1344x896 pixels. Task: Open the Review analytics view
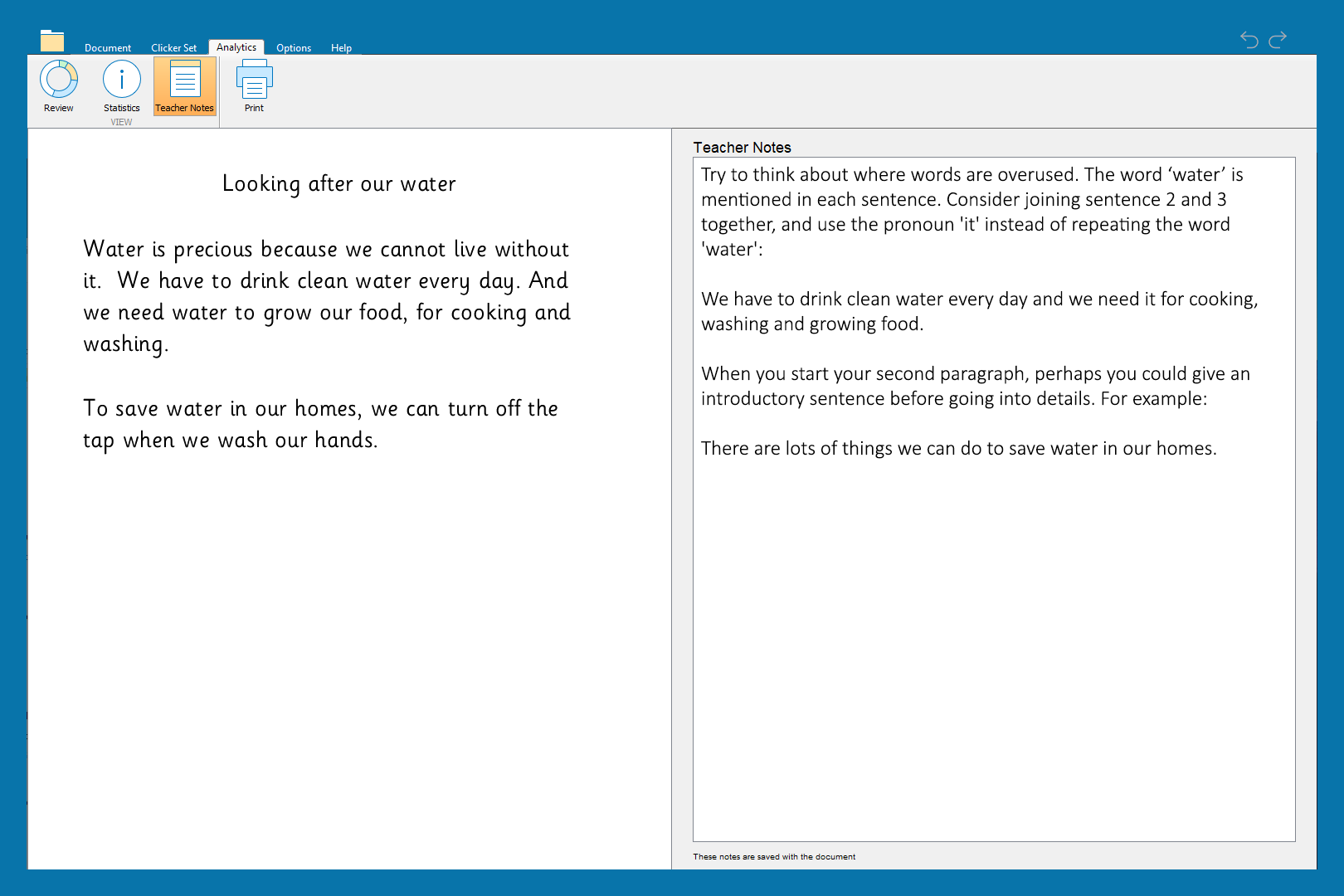click(59, 86)
